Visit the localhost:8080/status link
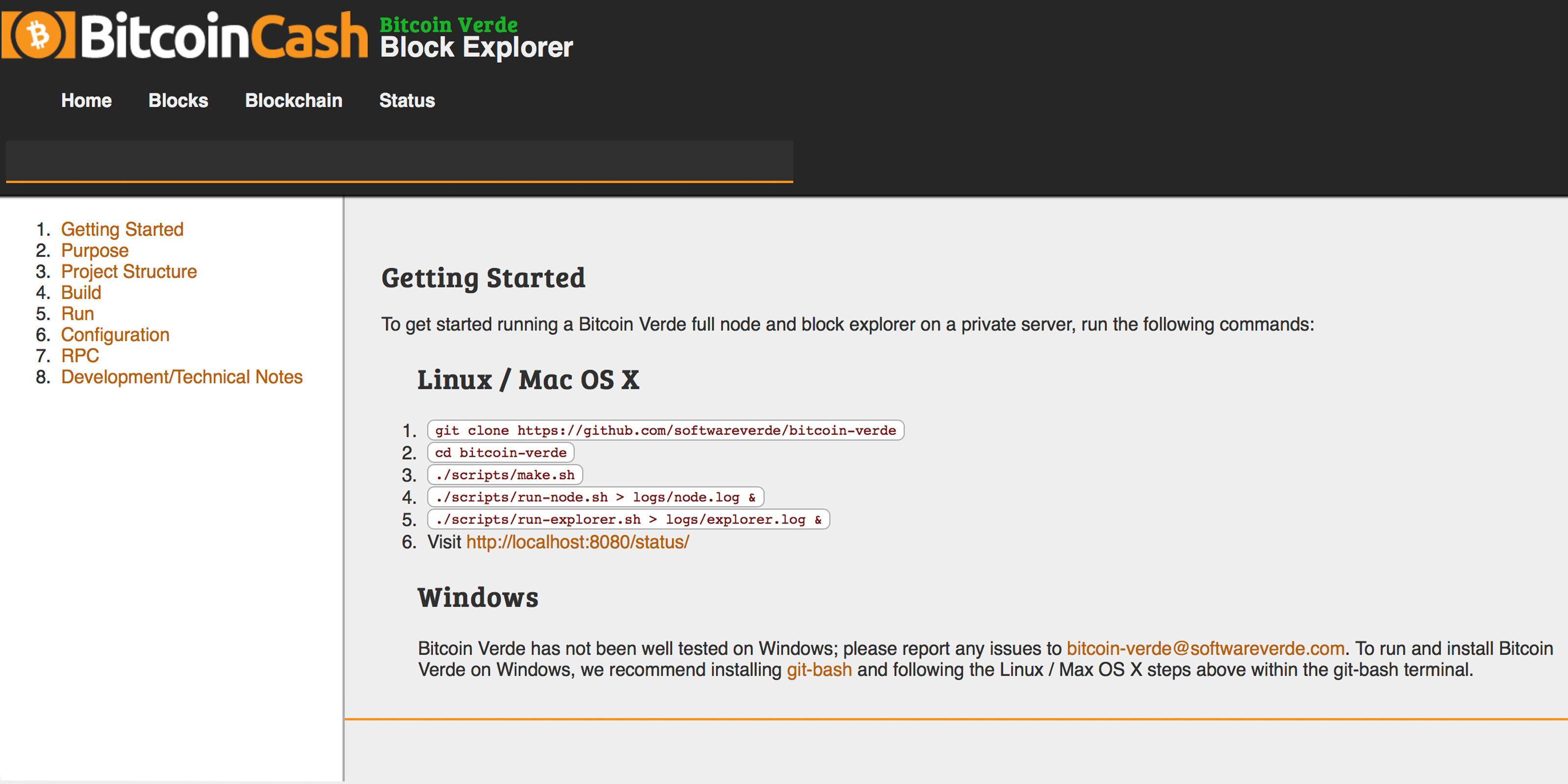This screenshot has height=784, width=1568. tap(577, 542)
